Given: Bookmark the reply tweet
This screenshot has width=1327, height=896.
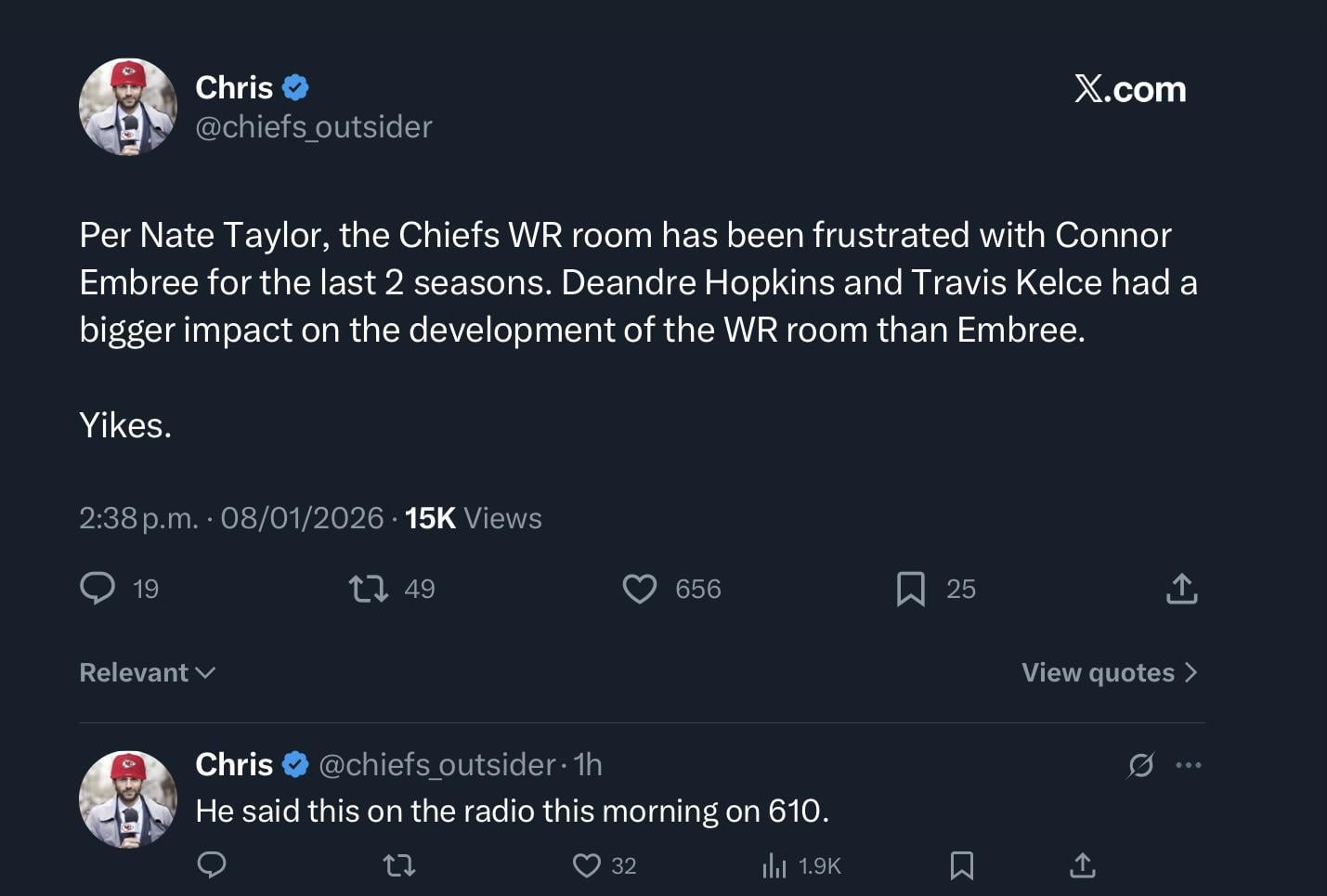Looking at the screenshot, I should (x=963, y=864).
